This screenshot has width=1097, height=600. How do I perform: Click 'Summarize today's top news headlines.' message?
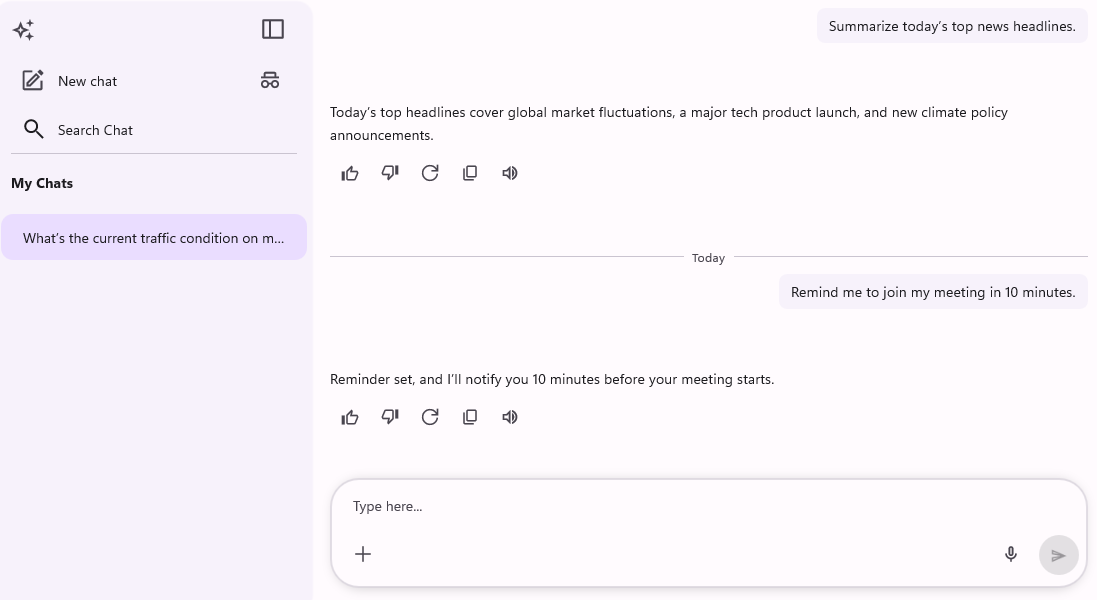pos(952,26)
